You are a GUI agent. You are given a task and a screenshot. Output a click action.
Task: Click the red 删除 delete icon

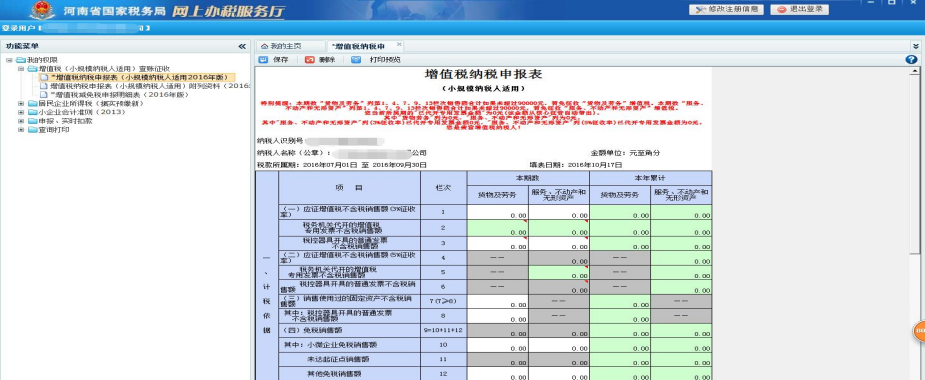(x=310, y=60)
